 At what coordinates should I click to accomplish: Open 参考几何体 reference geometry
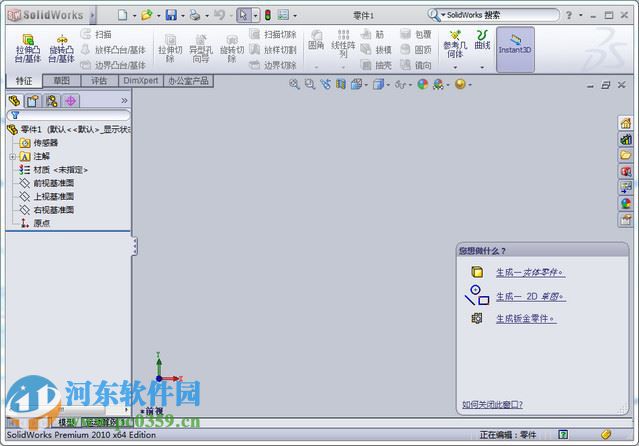pyautogui.click(x=455, y=44)
